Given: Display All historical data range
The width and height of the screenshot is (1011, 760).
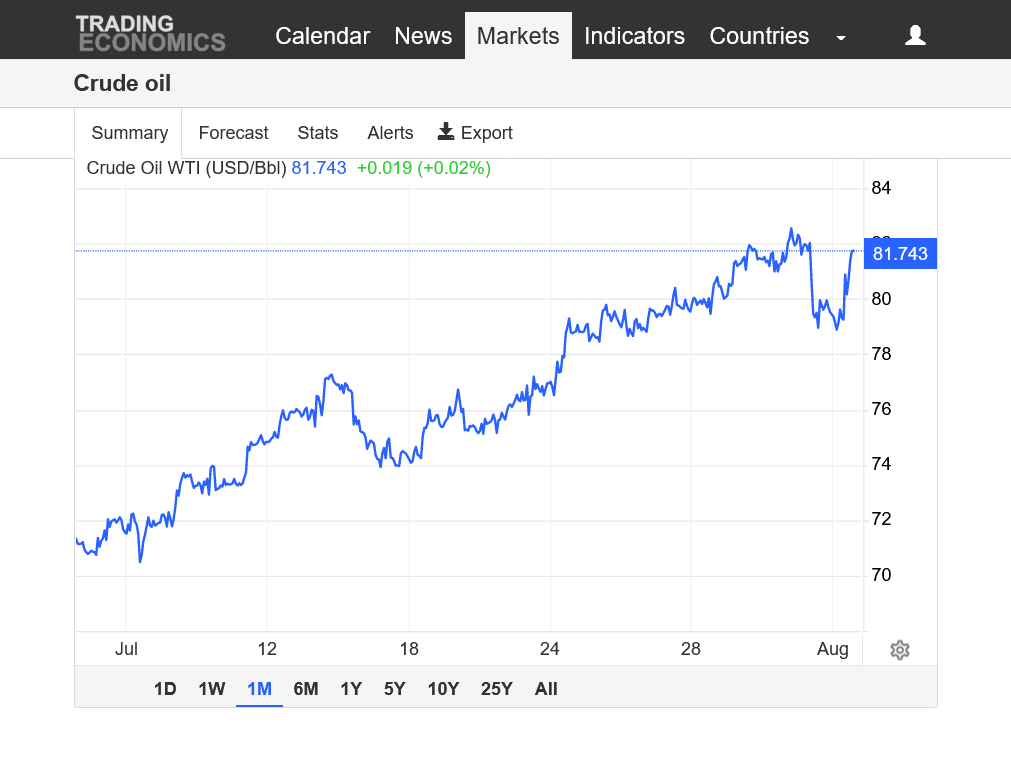Looking at the screenshot, I should (546, 688).
